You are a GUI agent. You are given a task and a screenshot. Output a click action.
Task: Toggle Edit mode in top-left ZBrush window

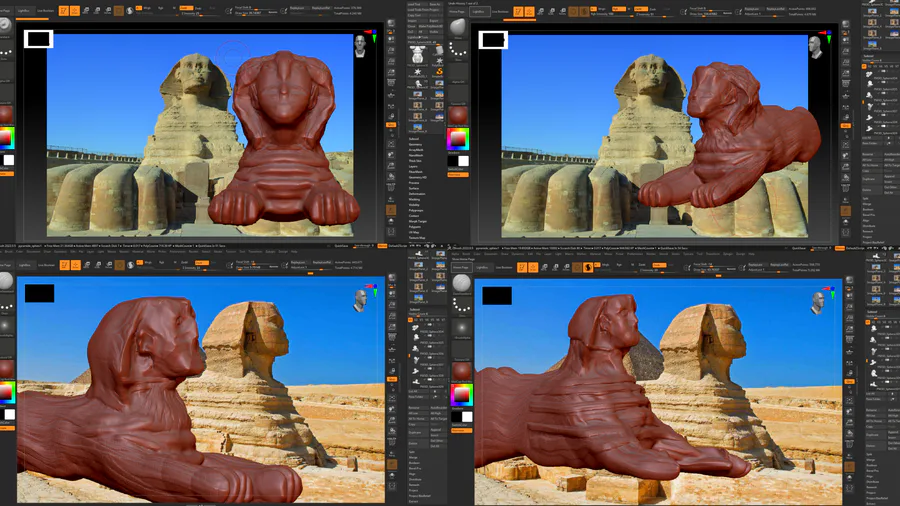(x=64, y=10)
